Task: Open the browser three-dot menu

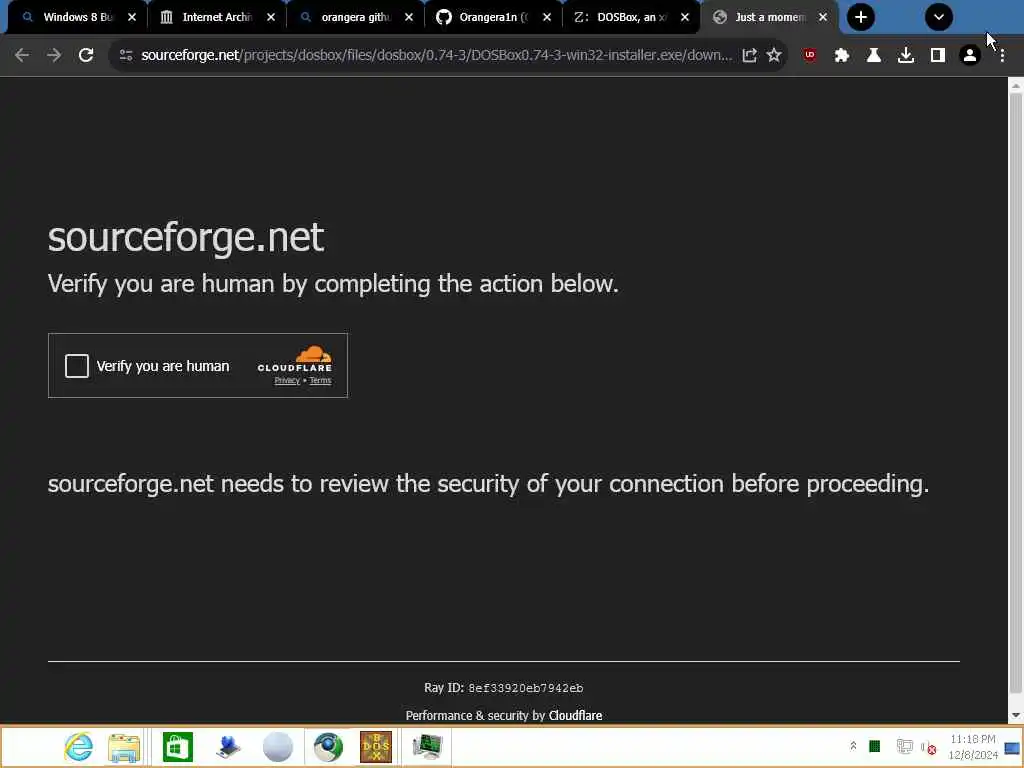Action: 1002,55
